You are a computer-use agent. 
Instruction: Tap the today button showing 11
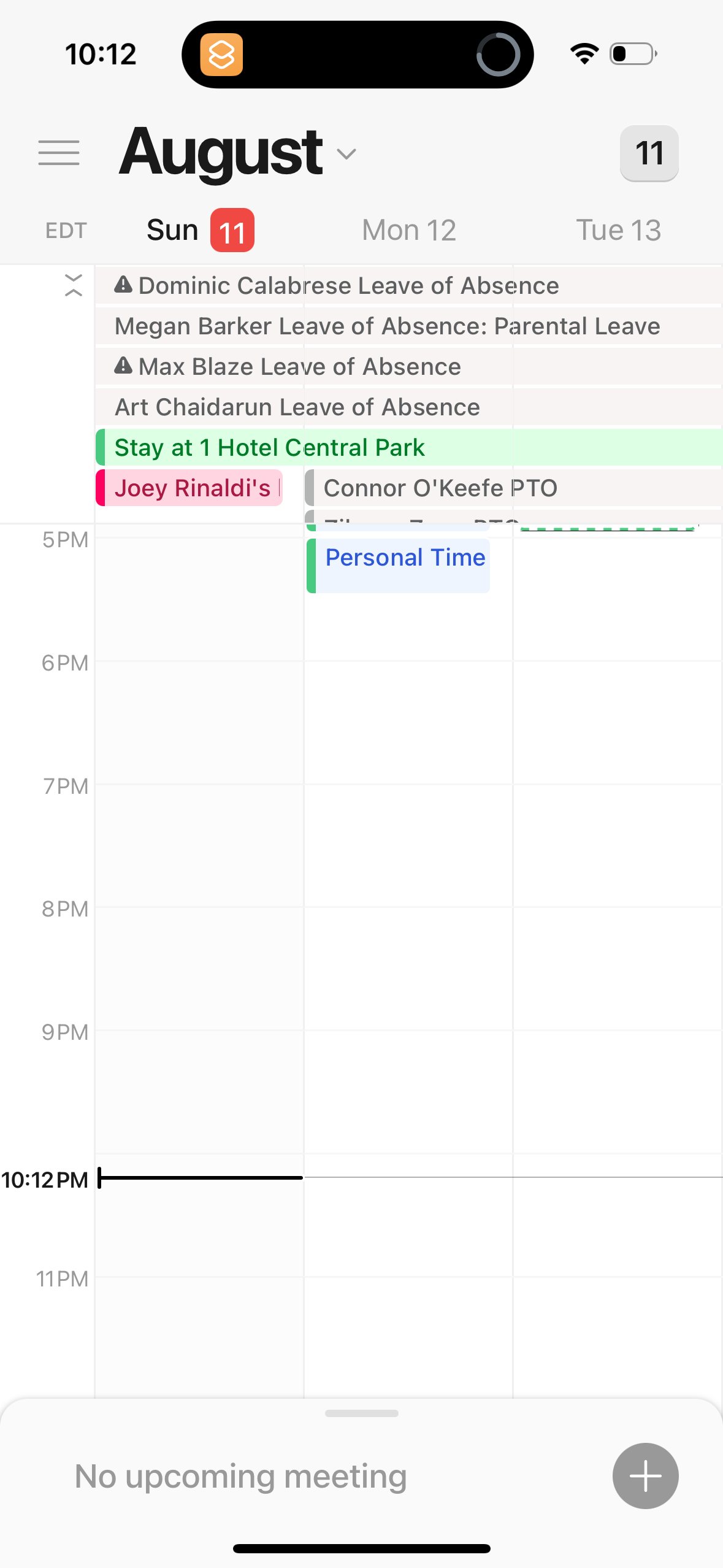point(649,153)
